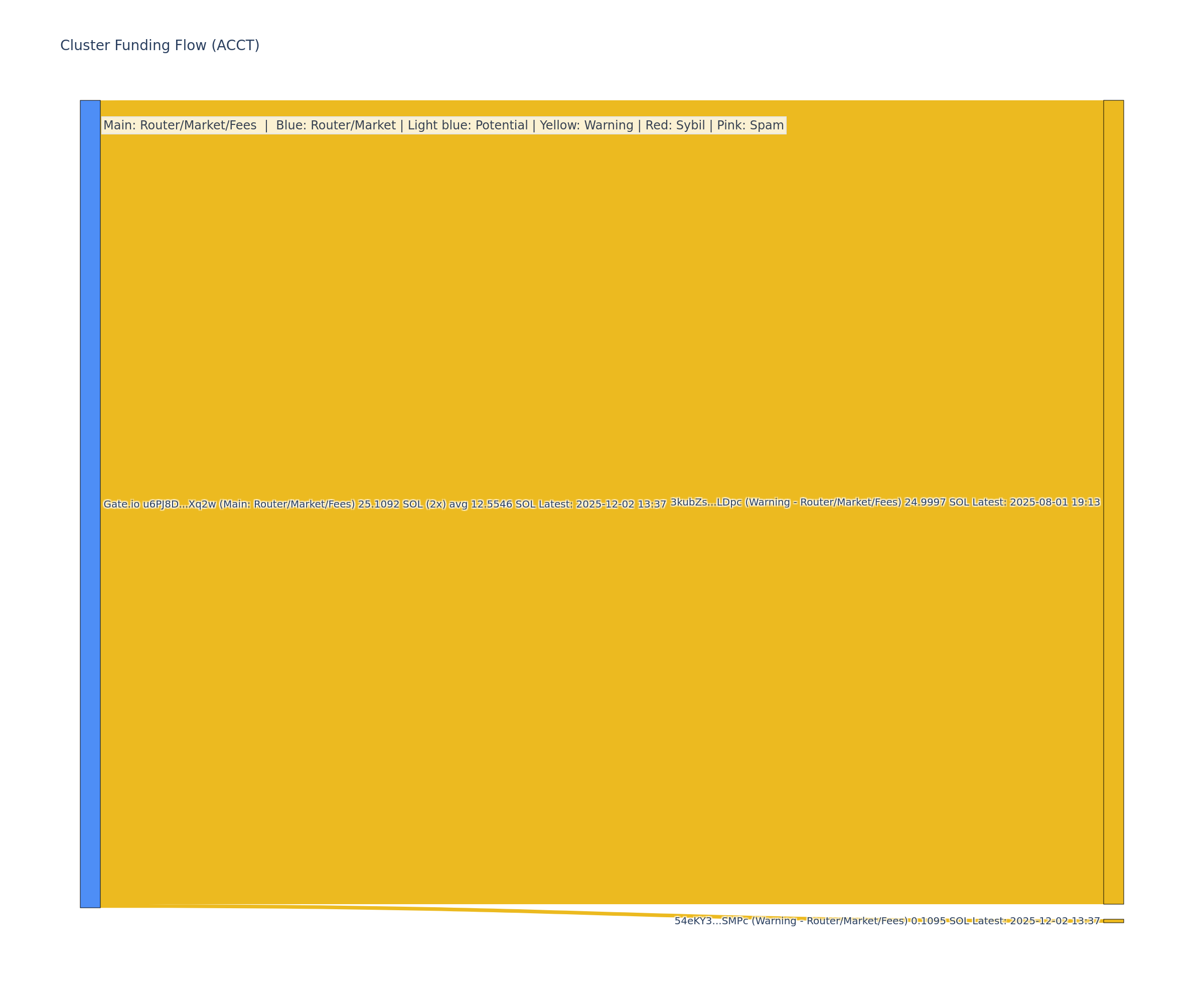The width and height of the screenshot is (1204, 1003).
Task: Click the 'Cluster Funding Flow (ACCT)' chart title
Action: pos(160,45)
